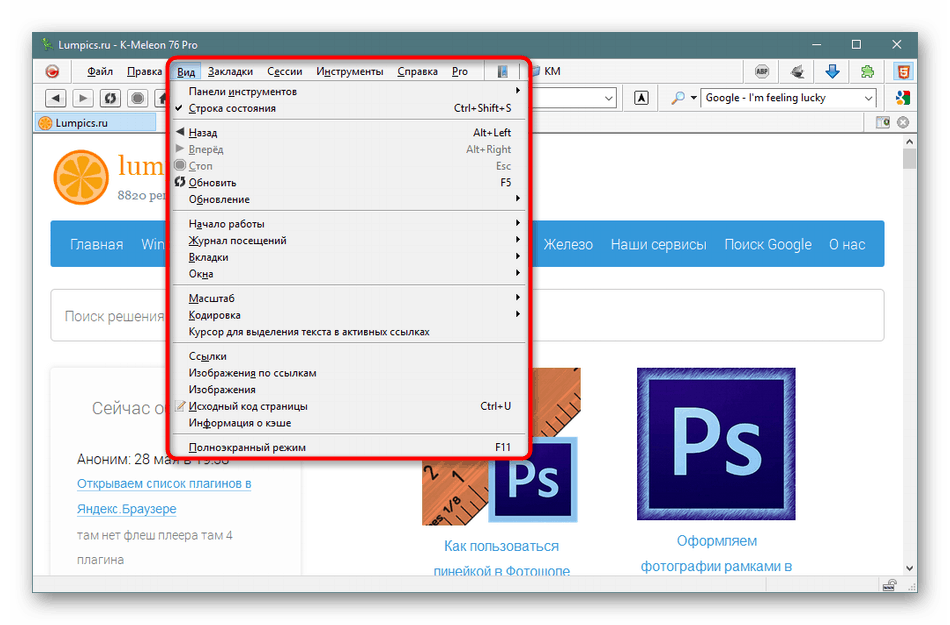Image resolution: width=950 pixels, height=625 pixels.
Task: Choose Назад in the Вид menu
Action: [348, 132]
